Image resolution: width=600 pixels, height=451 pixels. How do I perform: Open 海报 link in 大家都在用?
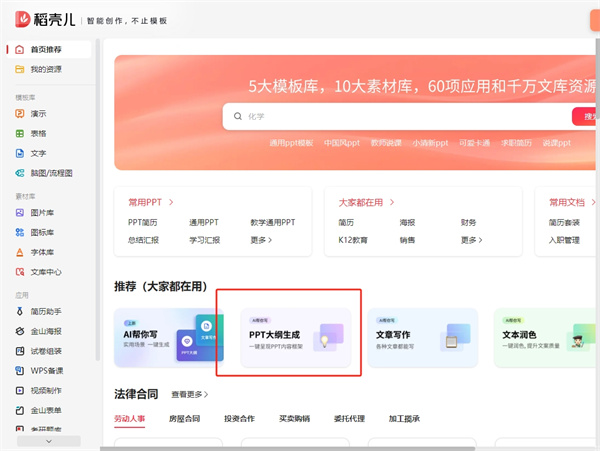point(407,223)
